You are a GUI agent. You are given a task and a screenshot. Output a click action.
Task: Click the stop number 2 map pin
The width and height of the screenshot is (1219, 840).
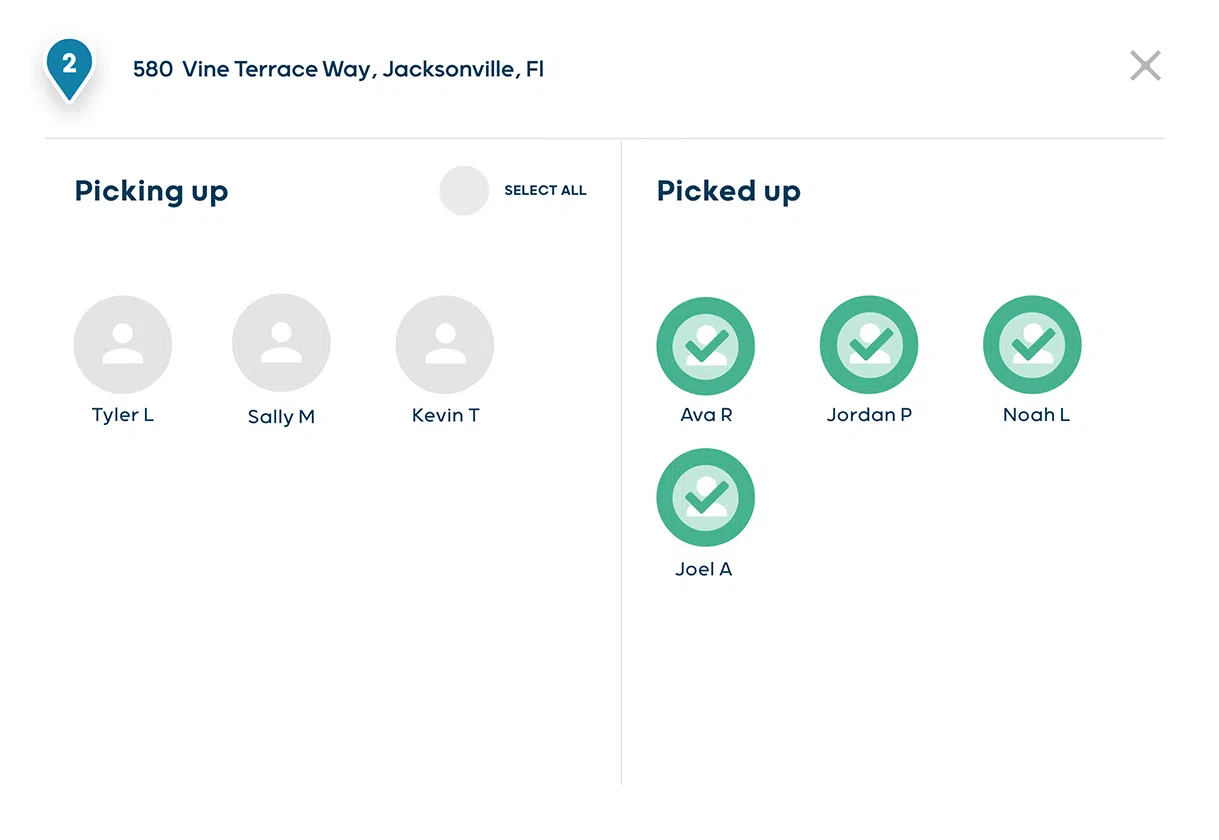69,69
